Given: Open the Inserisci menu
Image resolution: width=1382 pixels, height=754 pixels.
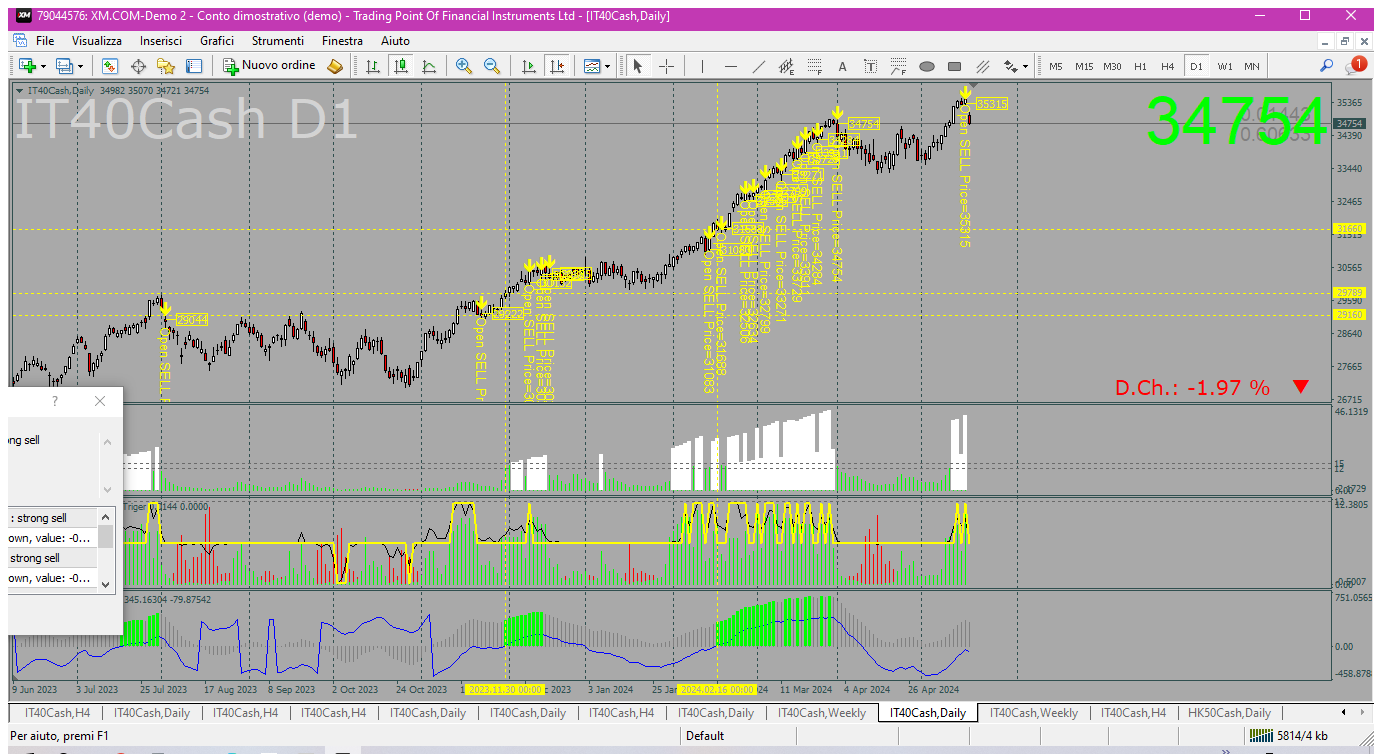Looking at the screenshot, I should point(161,41).
